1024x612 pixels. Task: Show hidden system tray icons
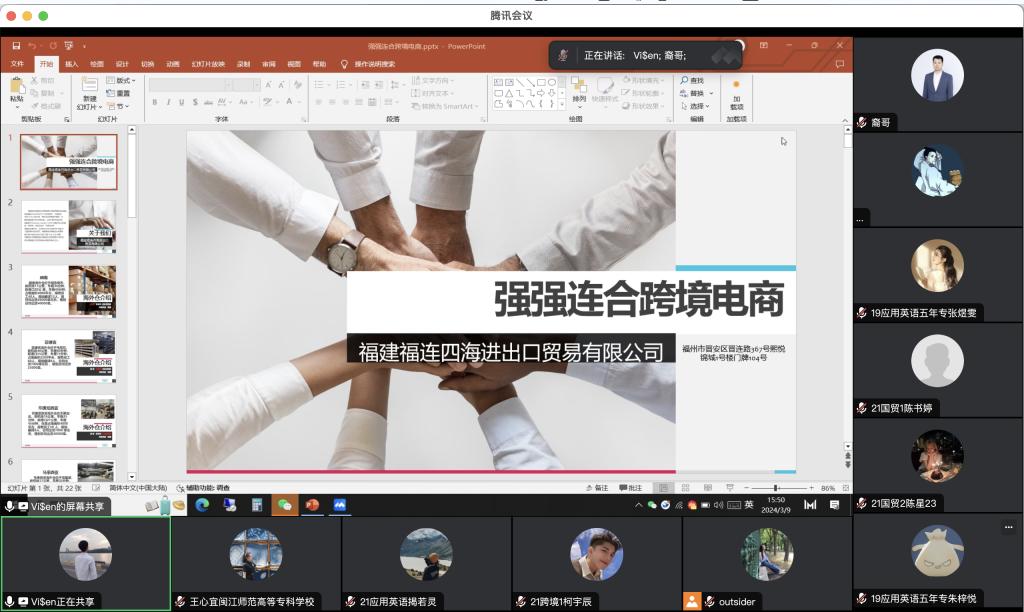pos(639,505)
